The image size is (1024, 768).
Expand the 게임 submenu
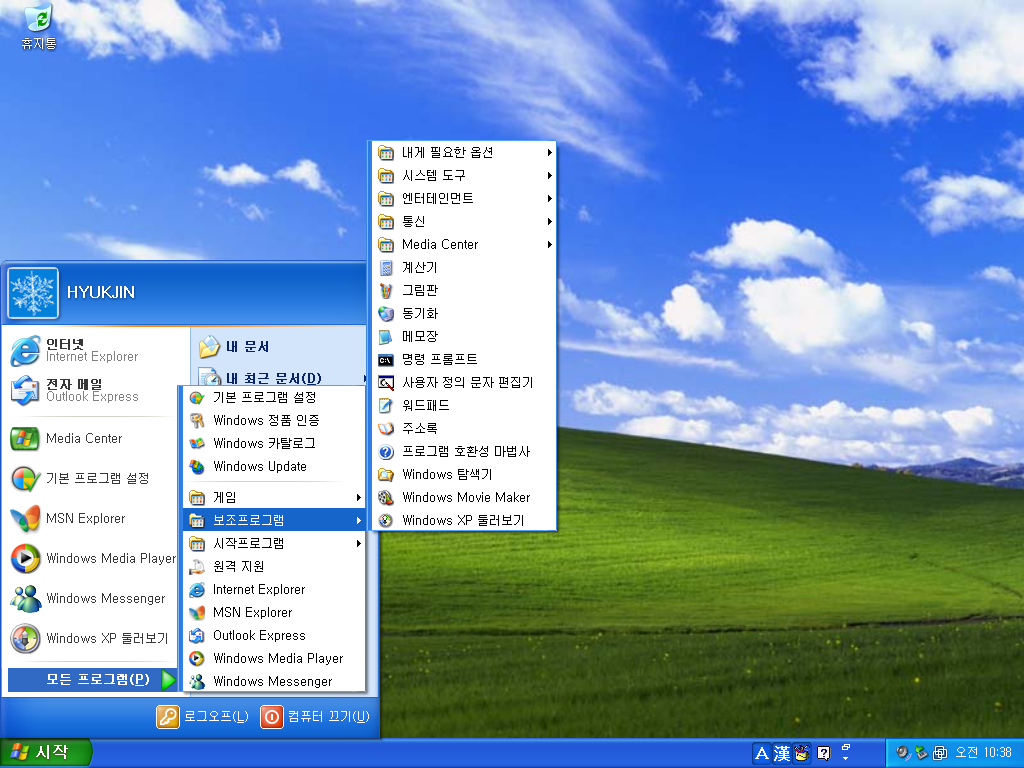[x=274, y=498]
